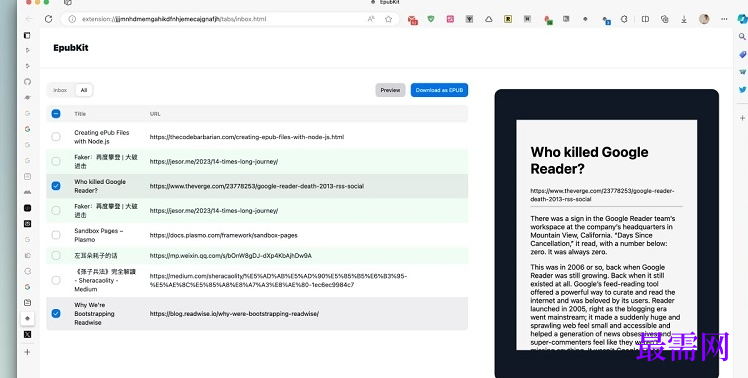Check the Sandbox Pages – Plasmo checkbox

click(x=56, y=235)
